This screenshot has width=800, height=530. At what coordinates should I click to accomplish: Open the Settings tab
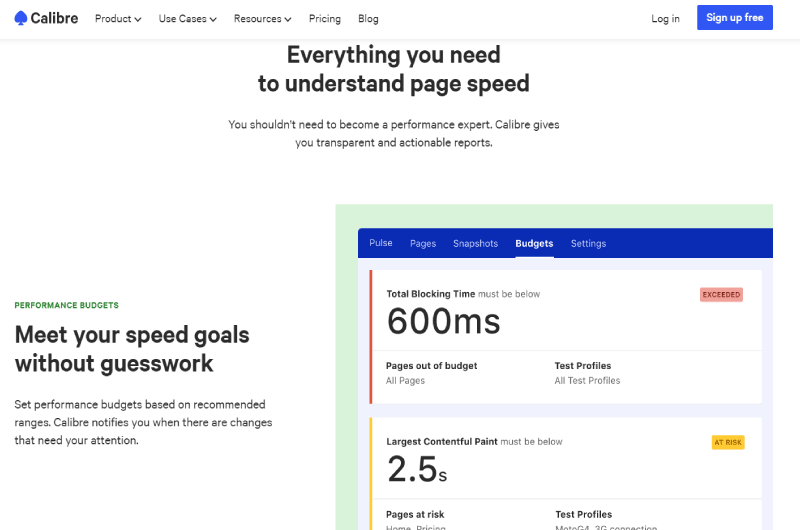[588, 243]
